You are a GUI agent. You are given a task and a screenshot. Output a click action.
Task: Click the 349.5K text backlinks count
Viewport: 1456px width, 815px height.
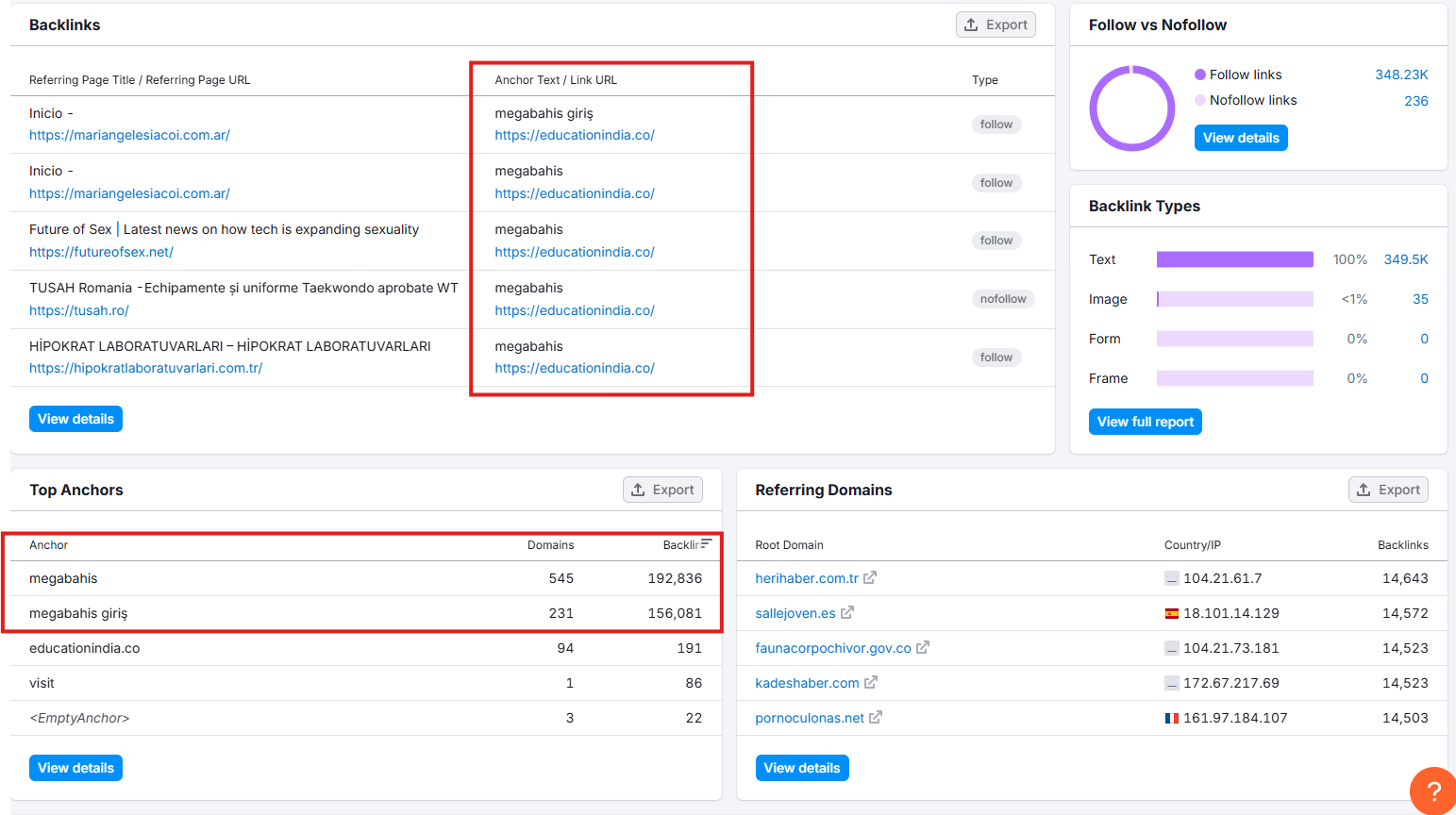[x=1406, y=259]
